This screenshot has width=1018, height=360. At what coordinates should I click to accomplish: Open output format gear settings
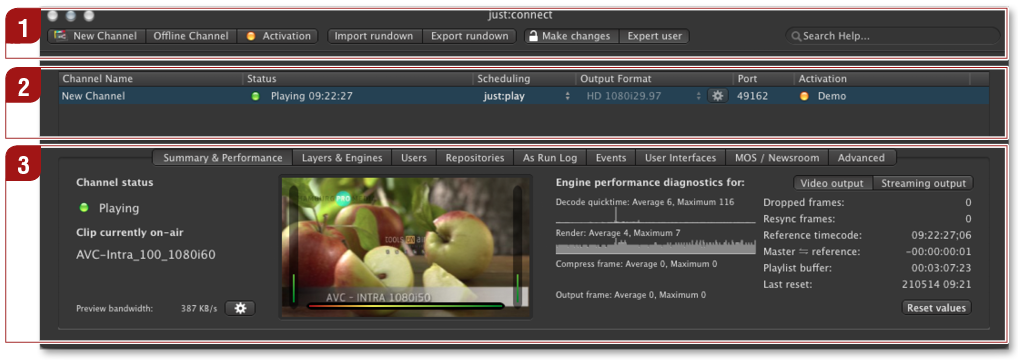point(717,96)
